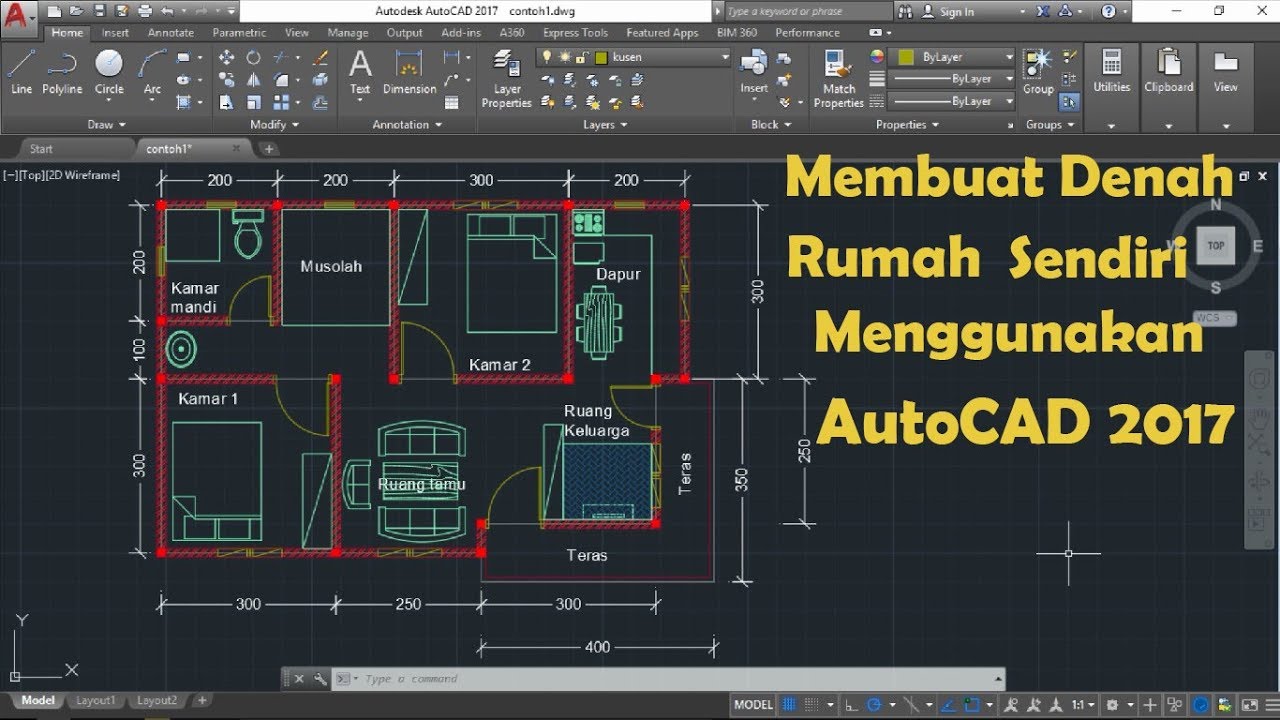Toggle snap mode in status bar
Image resolution: width=1280 pixels, height=720 pixels.
point(811,705)
